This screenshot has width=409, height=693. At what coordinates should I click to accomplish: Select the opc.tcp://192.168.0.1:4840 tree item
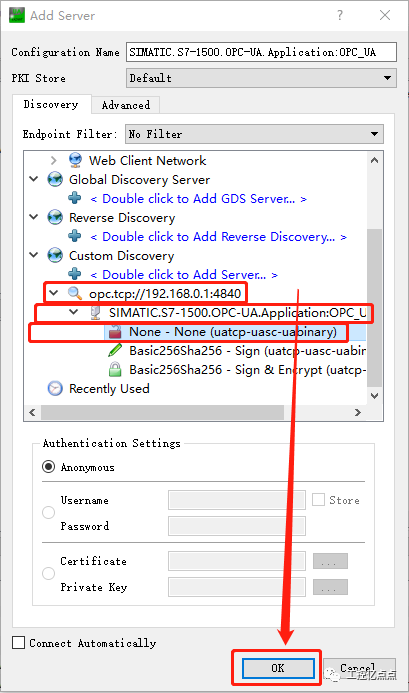pos(165,293)
